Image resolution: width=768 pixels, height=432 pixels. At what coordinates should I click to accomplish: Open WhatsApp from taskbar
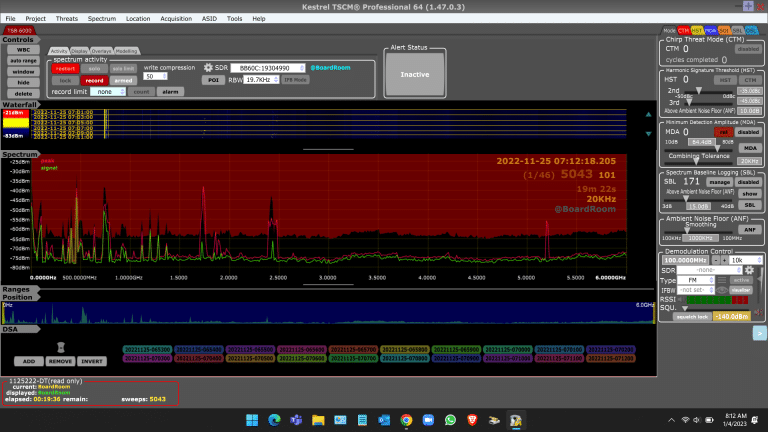(450, 420)
